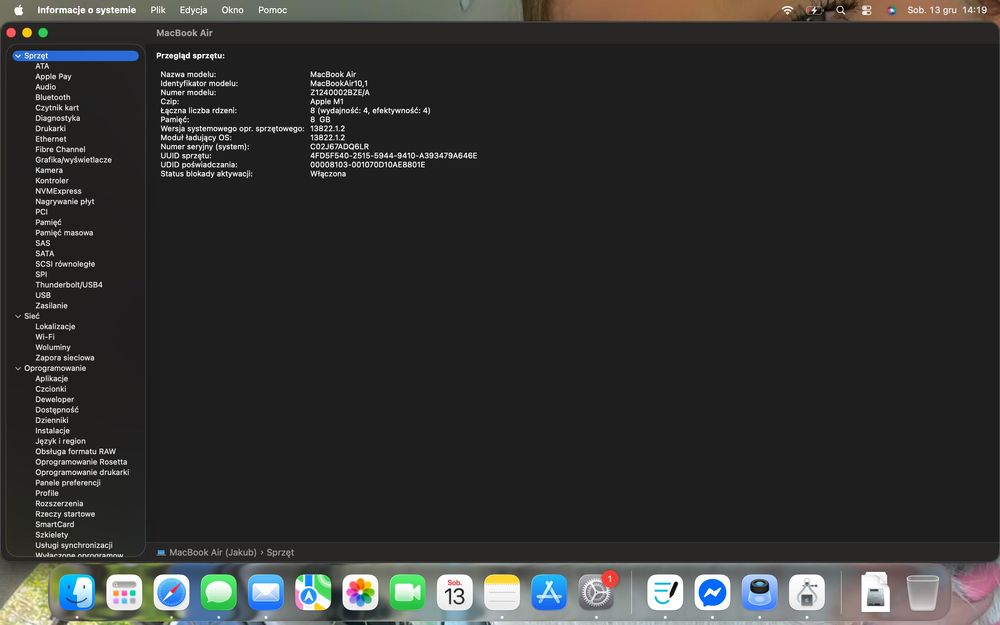Select Grafika/wyświetlacze in the sidebar

[73, 160]
